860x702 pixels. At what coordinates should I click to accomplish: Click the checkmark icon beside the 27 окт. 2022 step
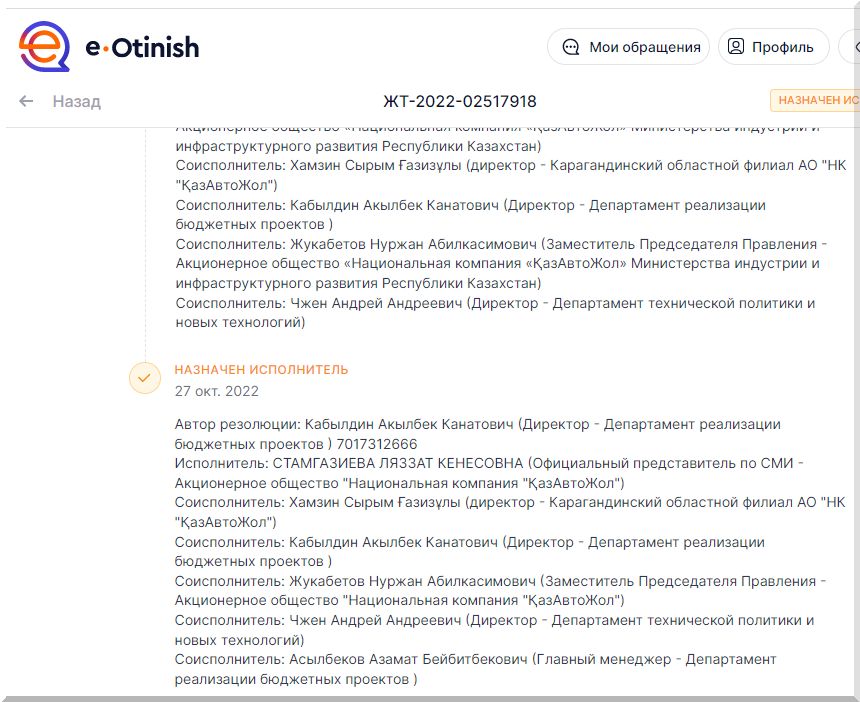(x=145, y=378)
